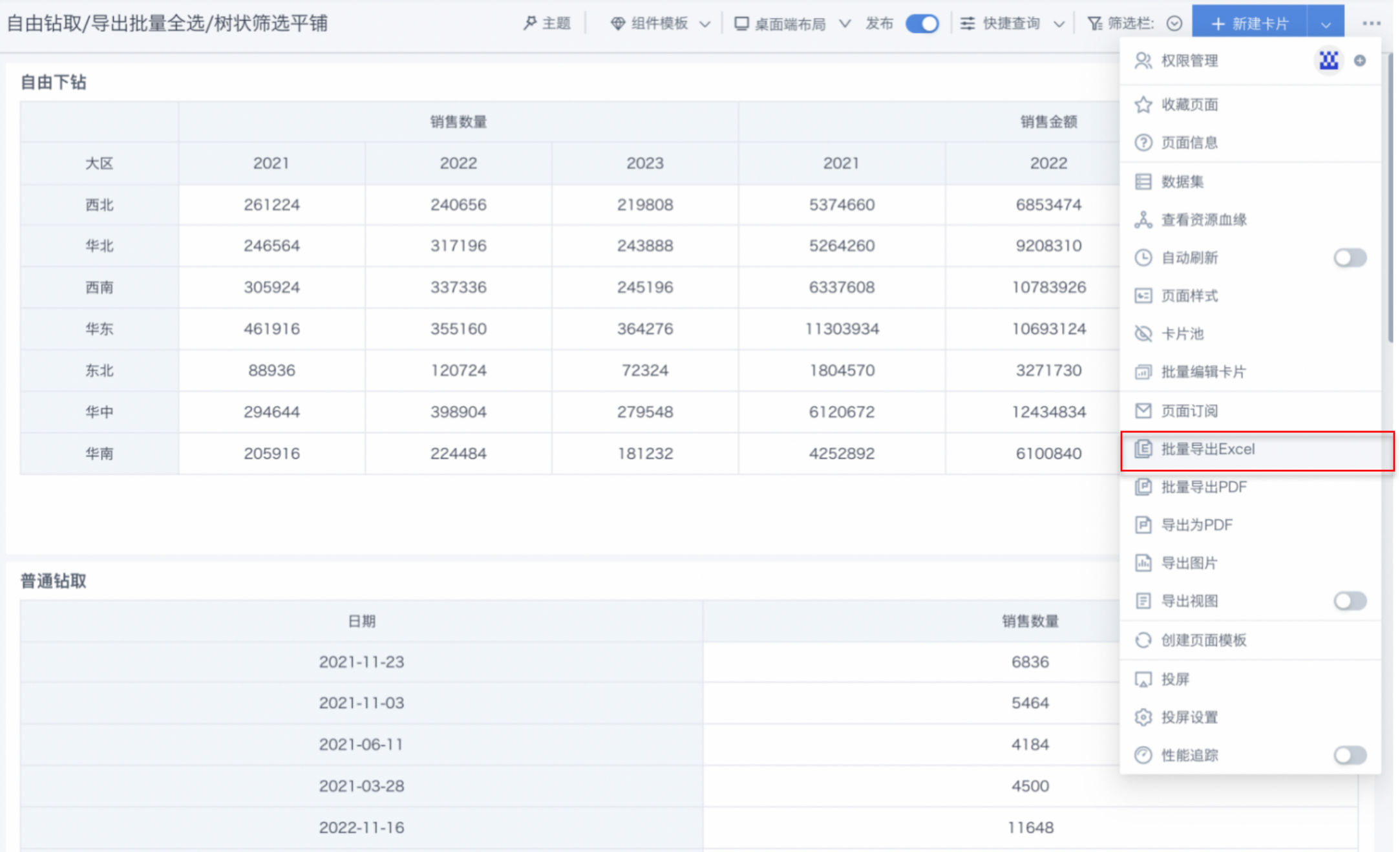
Task: Click the 西北 region cell
Action: pyautogui.click(x=100, y=205)
